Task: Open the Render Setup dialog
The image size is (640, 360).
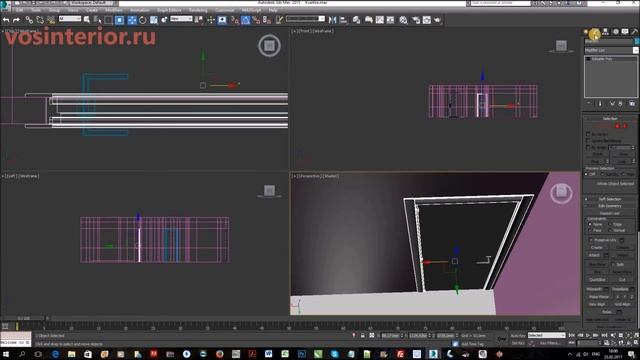Action: point(416,20)
